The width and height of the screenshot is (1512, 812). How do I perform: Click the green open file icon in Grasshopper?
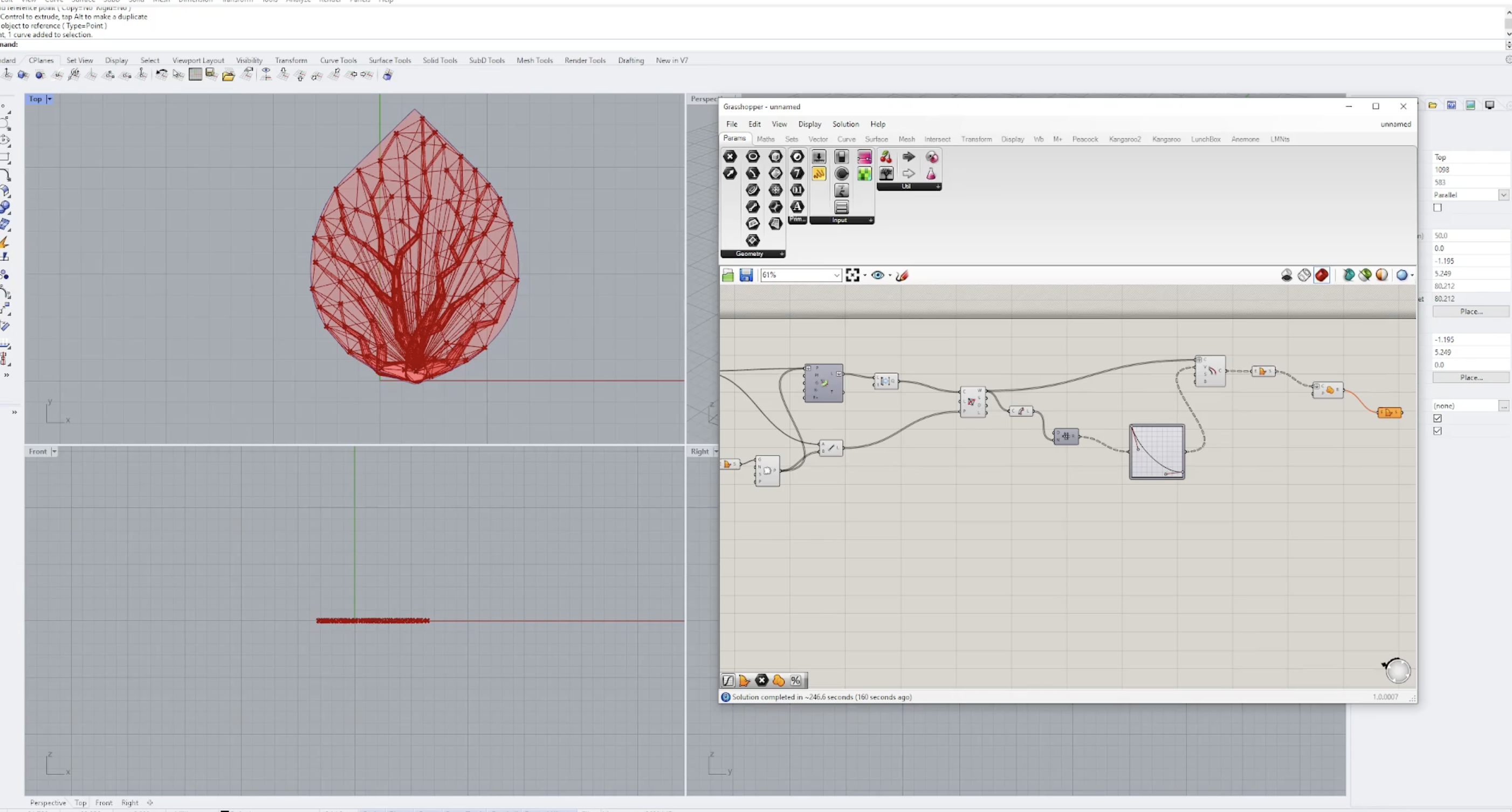tap(728, 275)
